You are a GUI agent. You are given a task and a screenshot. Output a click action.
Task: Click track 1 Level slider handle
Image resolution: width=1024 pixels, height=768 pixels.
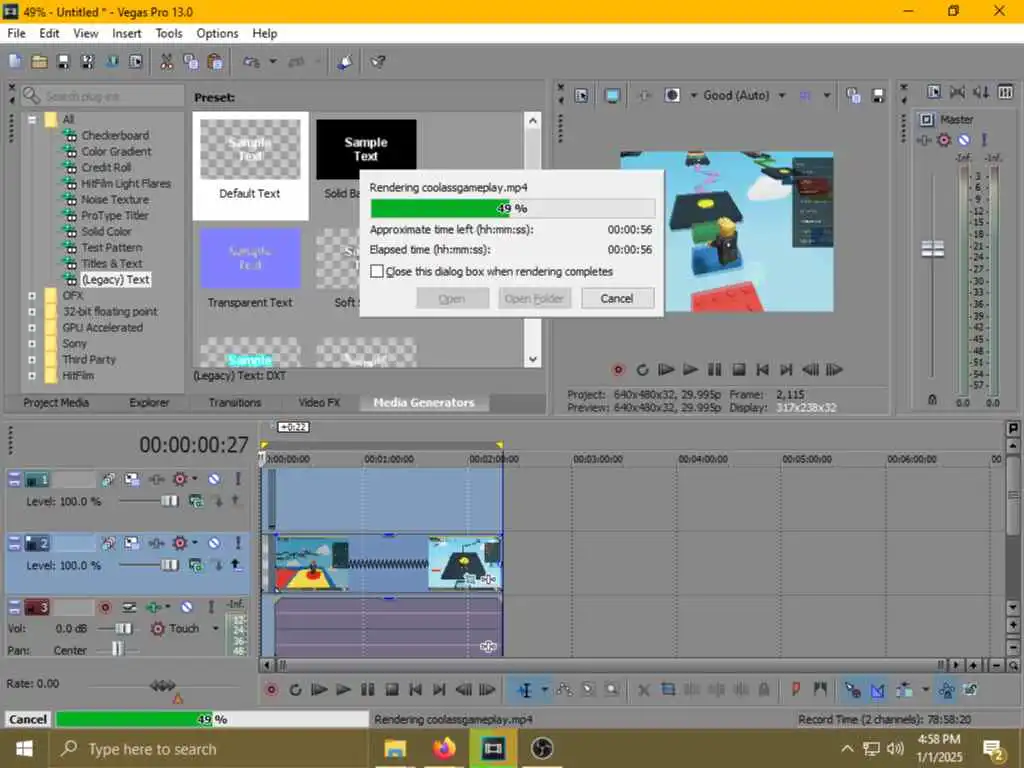(169, 501)
